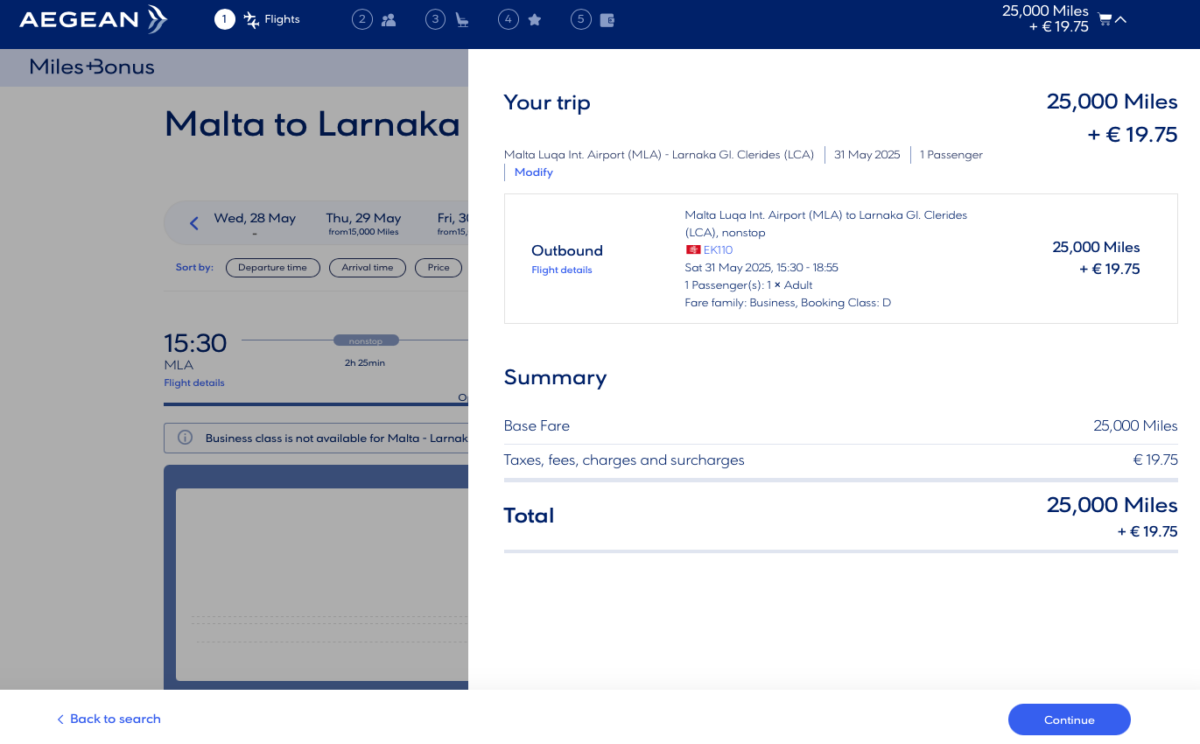Image resolution: width=1200 pixels, height=744 pixels.
Task: Go to previous dates with left arrow
Action: [194, 224]
